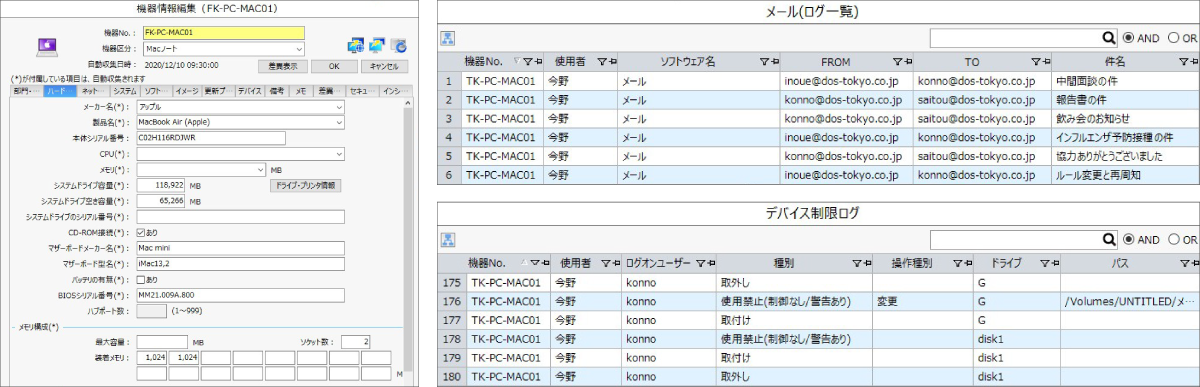Click the 最大容量 field
The image size is (1200, 387).
pyautogui.click(x=163, y=342)
